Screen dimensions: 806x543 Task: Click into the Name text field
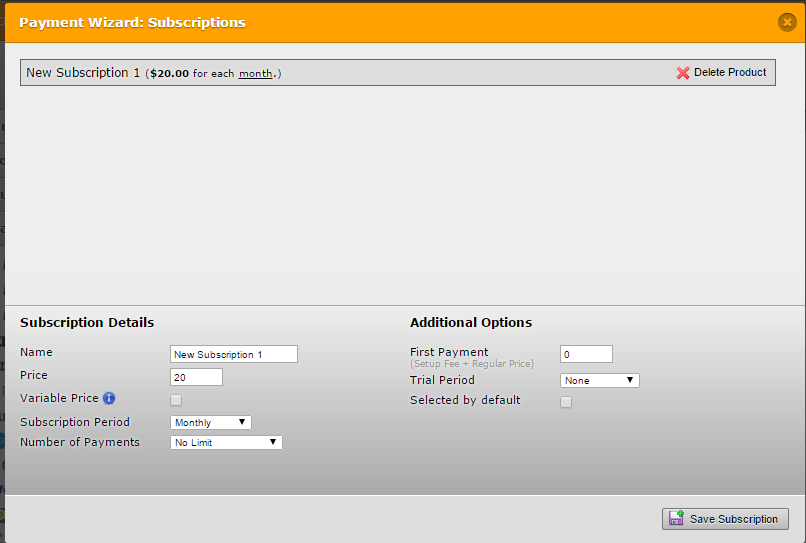point(234,354)
